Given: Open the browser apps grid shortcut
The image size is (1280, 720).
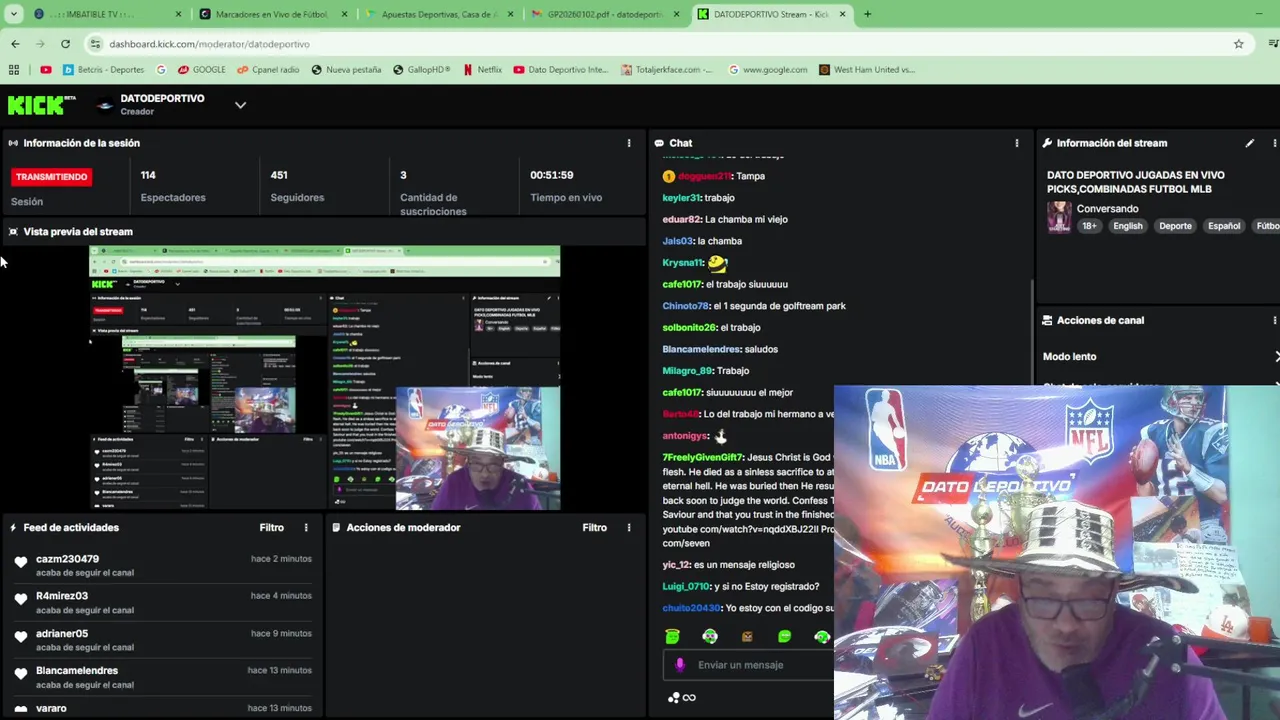Looking at the screenshot, I should point(14,70).
